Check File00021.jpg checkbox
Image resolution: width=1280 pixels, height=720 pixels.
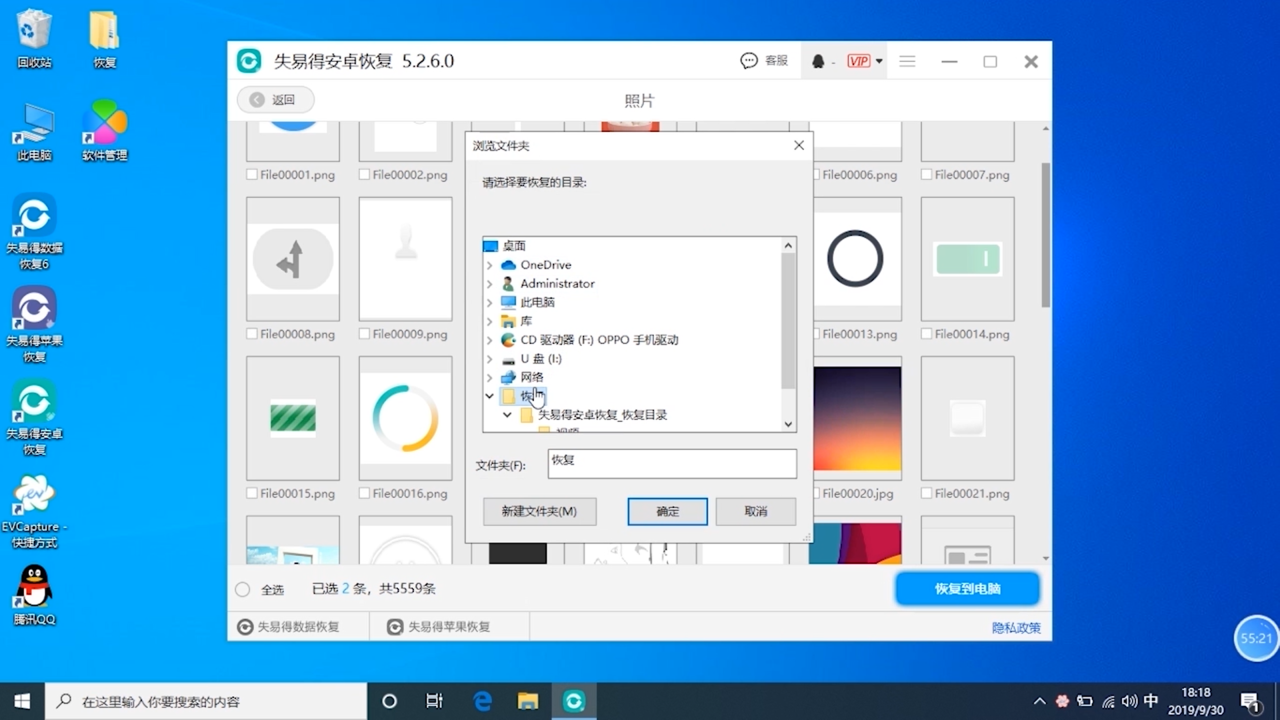[x=927, y=493]
